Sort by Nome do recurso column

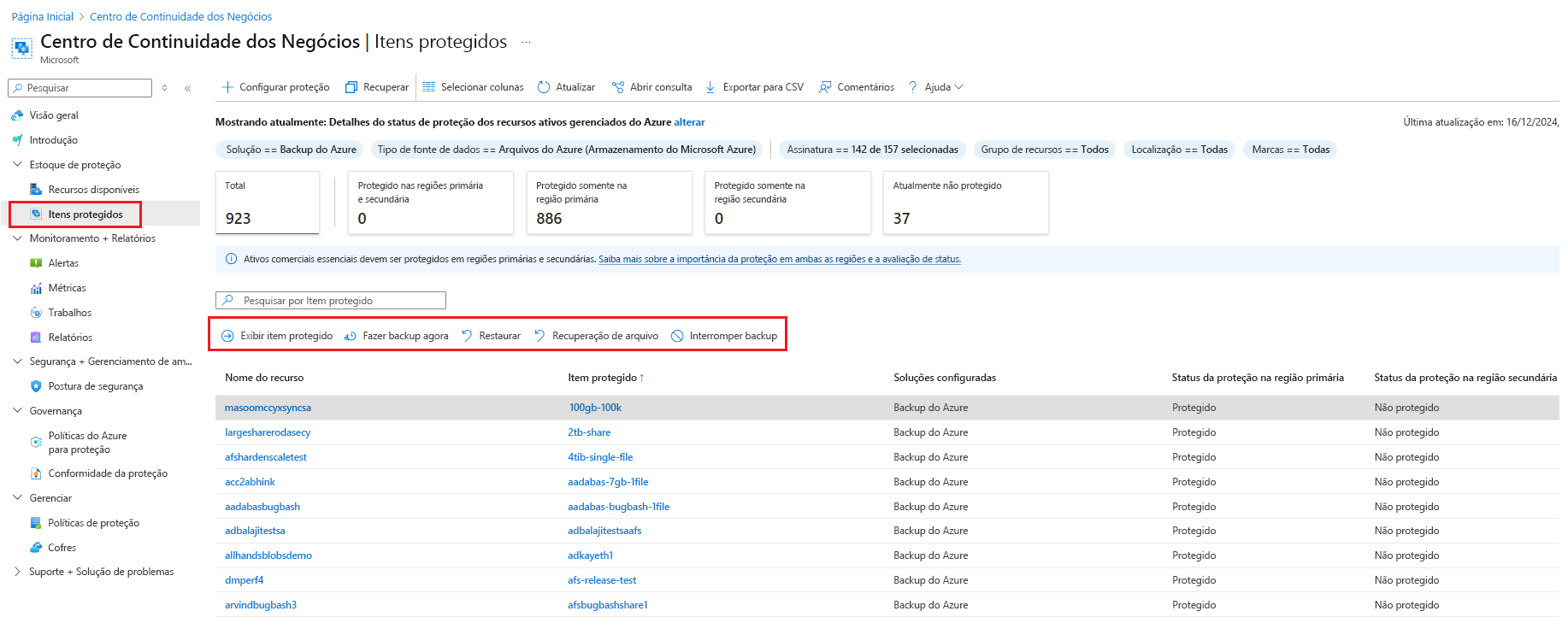click(x=264, y=378)
